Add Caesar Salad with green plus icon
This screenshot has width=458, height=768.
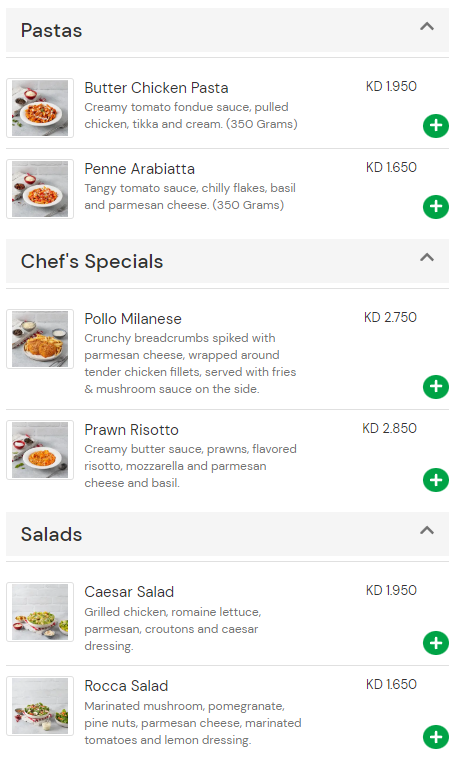(435, 643)
